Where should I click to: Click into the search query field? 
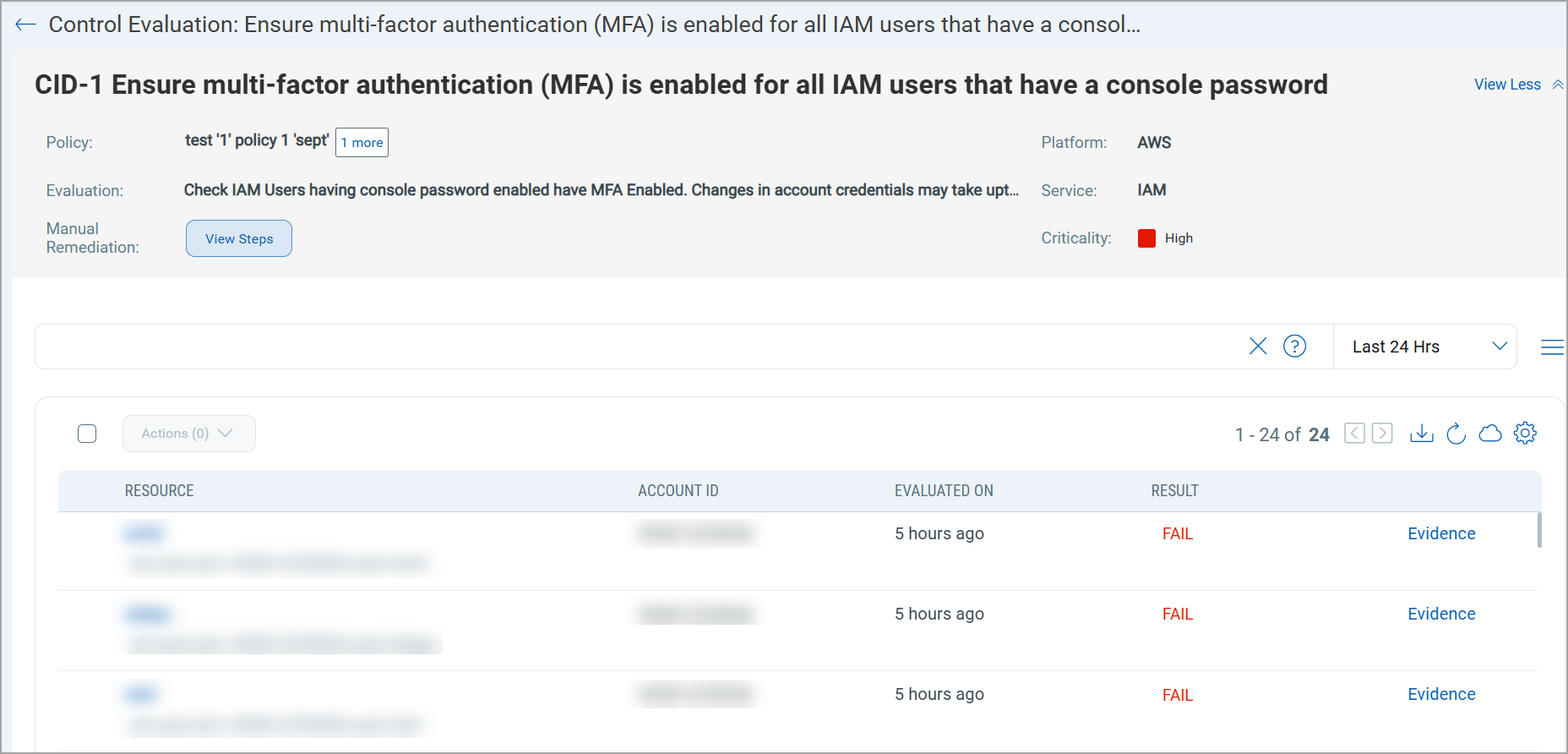click(634, 347)
